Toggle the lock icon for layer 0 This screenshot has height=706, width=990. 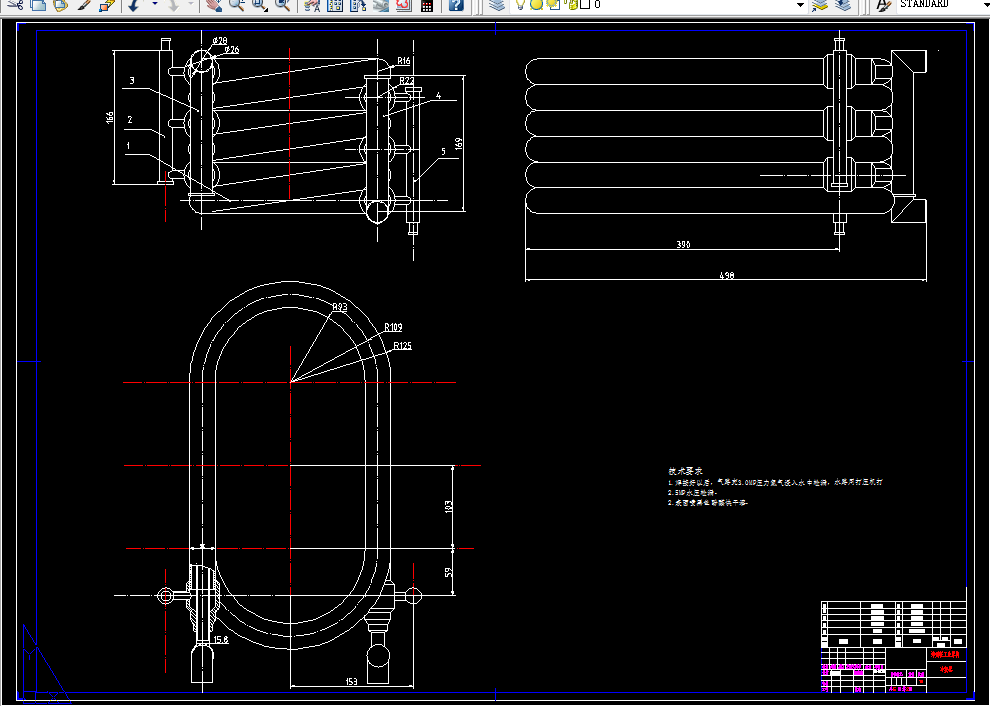(573, 5)
